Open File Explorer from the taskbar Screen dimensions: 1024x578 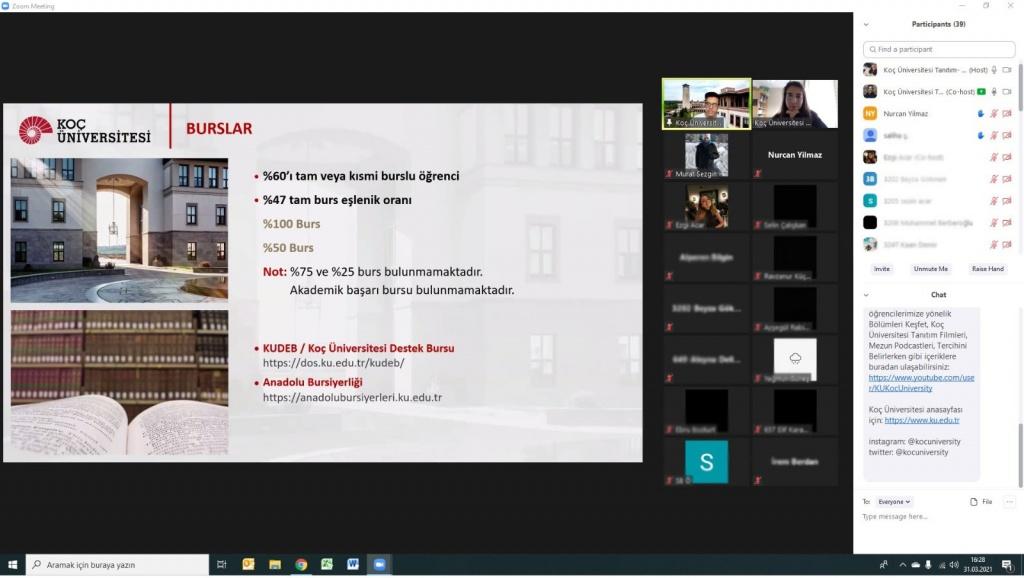tap(275, 564)
